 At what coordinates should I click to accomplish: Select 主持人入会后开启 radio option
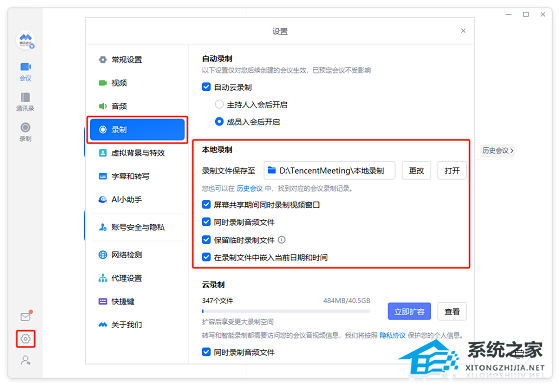coord(219,104)
